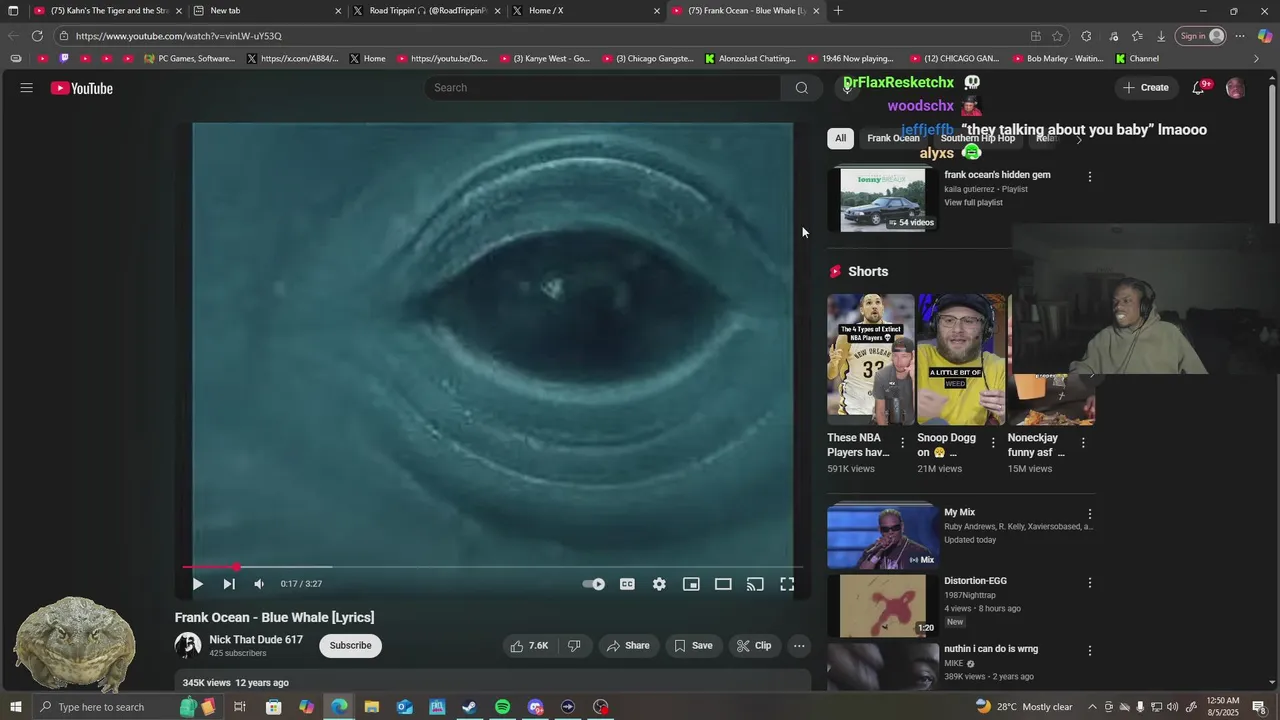Open the Windows Start menu
Screen dimensions: 1280x720
coord(15,707)
